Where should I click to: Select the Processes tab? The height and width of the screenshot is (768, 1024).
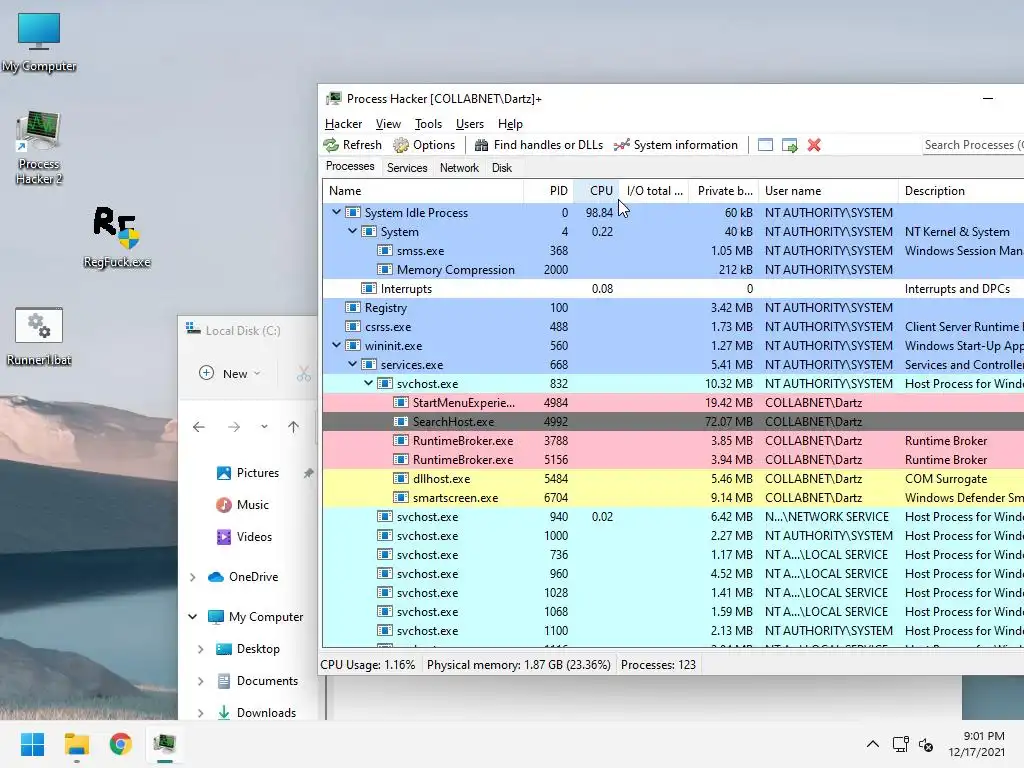click(x=350, y=167)
